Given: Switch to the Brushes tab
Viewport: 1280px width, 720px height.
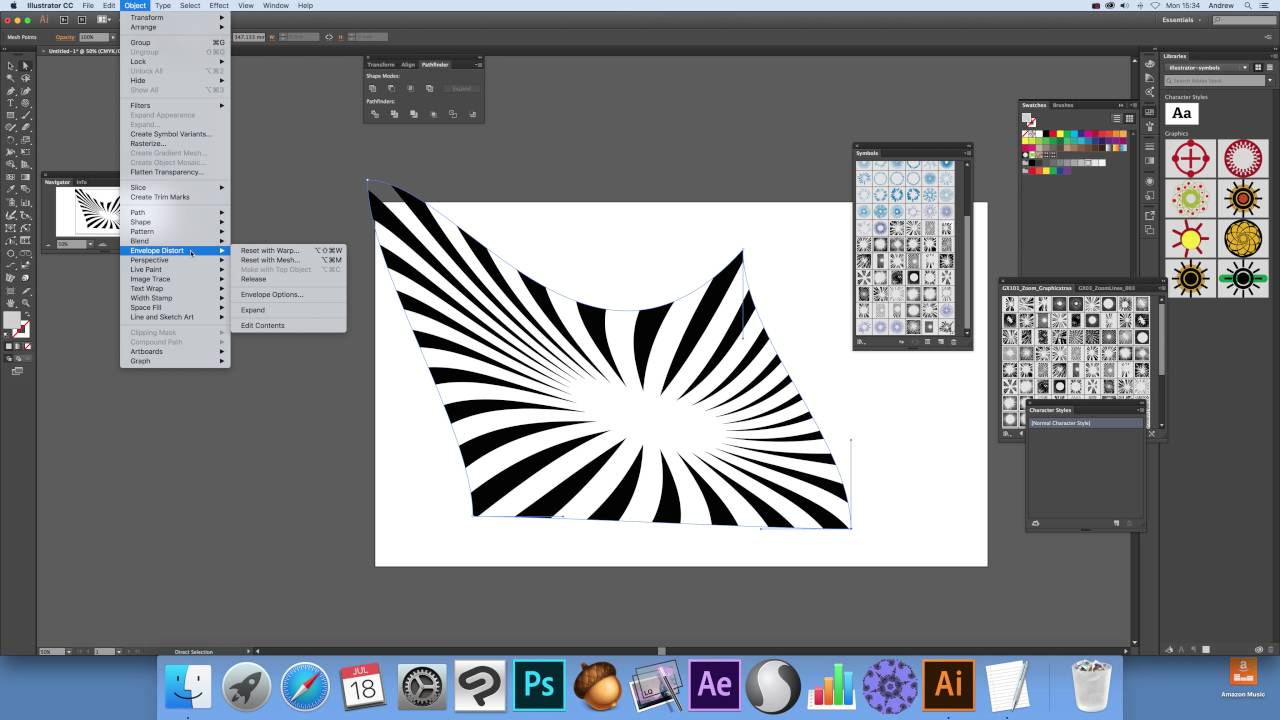Looking at the screenshot, I should pos(1063,105).
